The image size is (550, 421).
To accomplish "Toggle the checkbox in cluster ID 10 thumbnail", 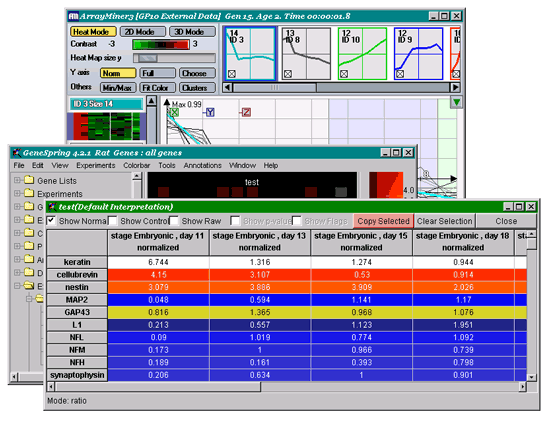I will click(344, 74).
